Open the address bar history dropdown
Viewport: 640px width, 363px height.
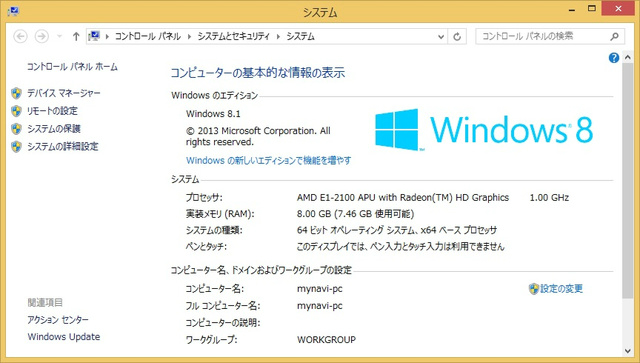441,37
